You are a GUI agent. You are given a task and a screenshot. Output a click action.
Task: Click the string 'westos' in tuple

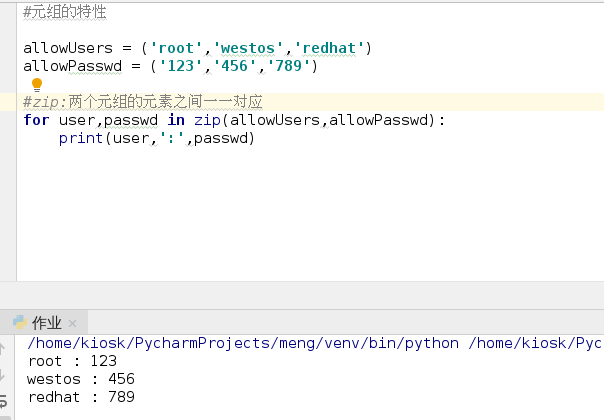(248, 48)
